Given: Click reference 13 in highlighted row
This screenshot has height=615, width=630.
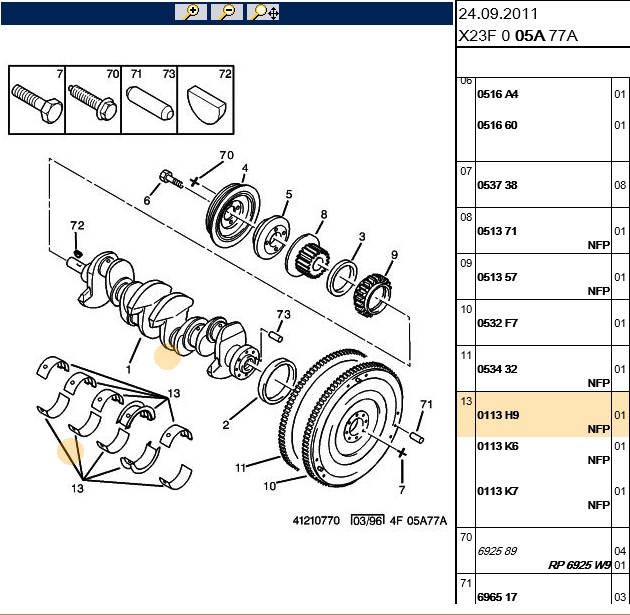Looking at the screenshot, I should tap(466, 401).
